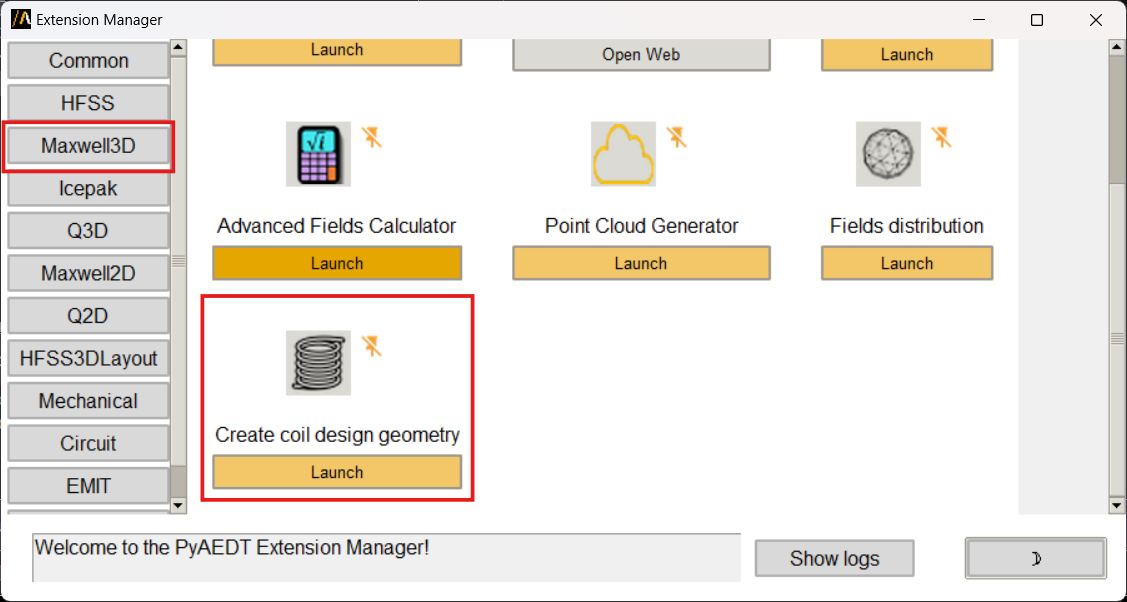Click the coil design geometry icon
Screen dimensions: 1127x602
318,362
